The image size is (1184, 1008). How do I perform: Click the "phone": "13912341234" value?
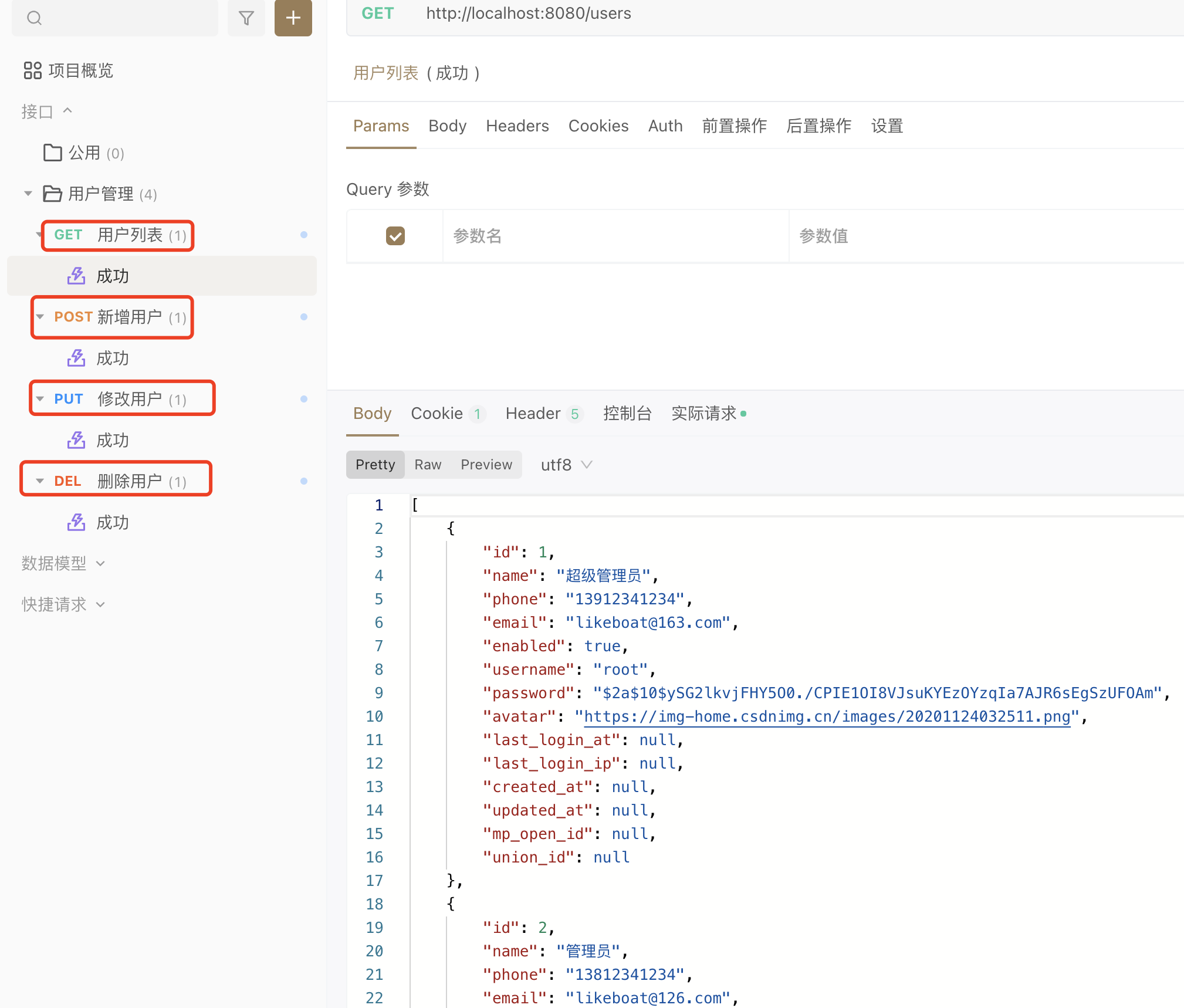coord(625,599)
